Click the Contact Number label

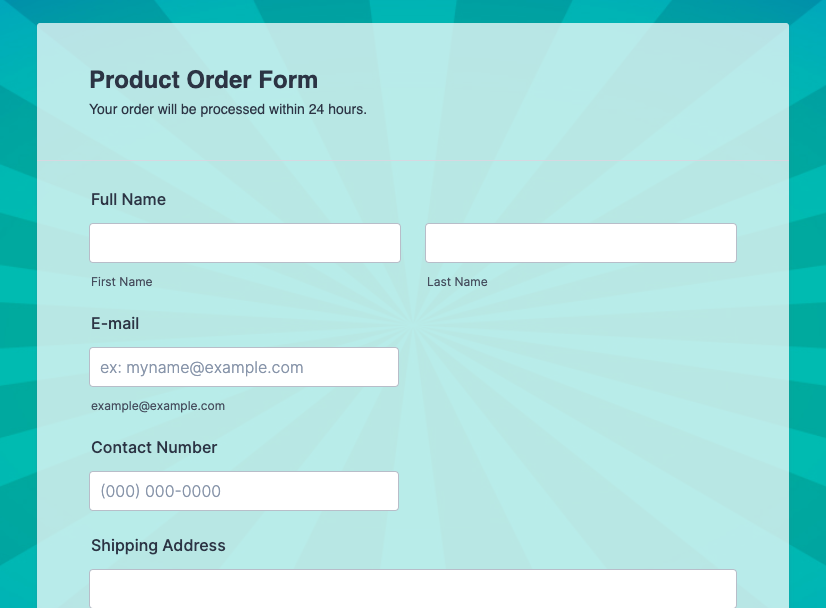coord(154,448)
